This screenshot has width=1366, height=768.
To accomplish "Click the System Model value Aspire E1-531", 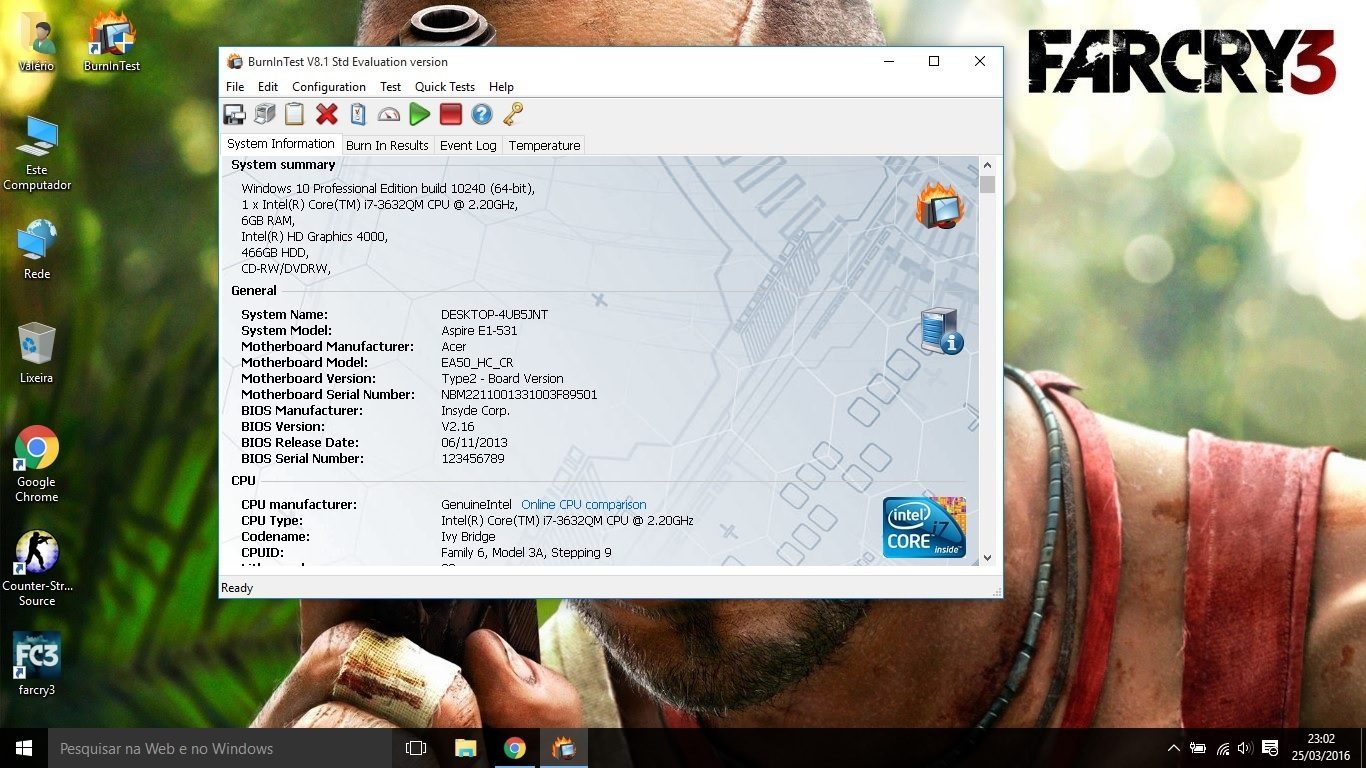I will pyautogui.click(x=480, y=331).
